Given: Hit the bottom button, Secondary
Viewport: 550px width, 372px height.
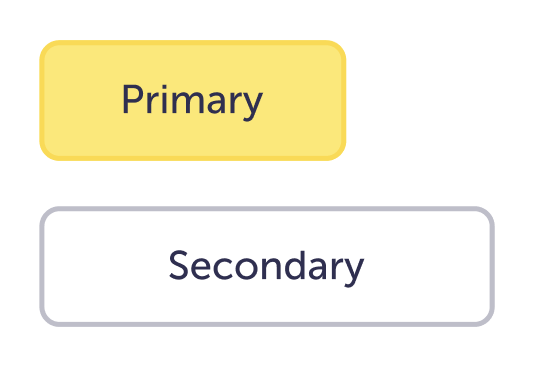Looking at the screenshot, I should point(267,266).
